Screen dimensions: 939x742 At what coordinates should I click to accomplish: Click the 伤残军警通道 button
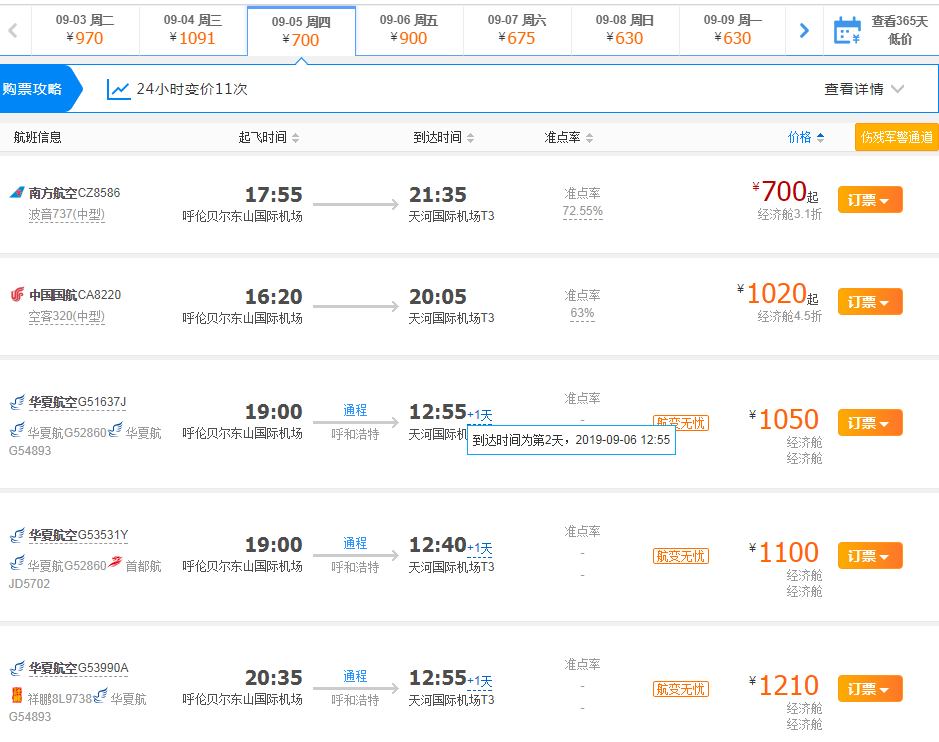pyautogui.click(x=896, y=138)
